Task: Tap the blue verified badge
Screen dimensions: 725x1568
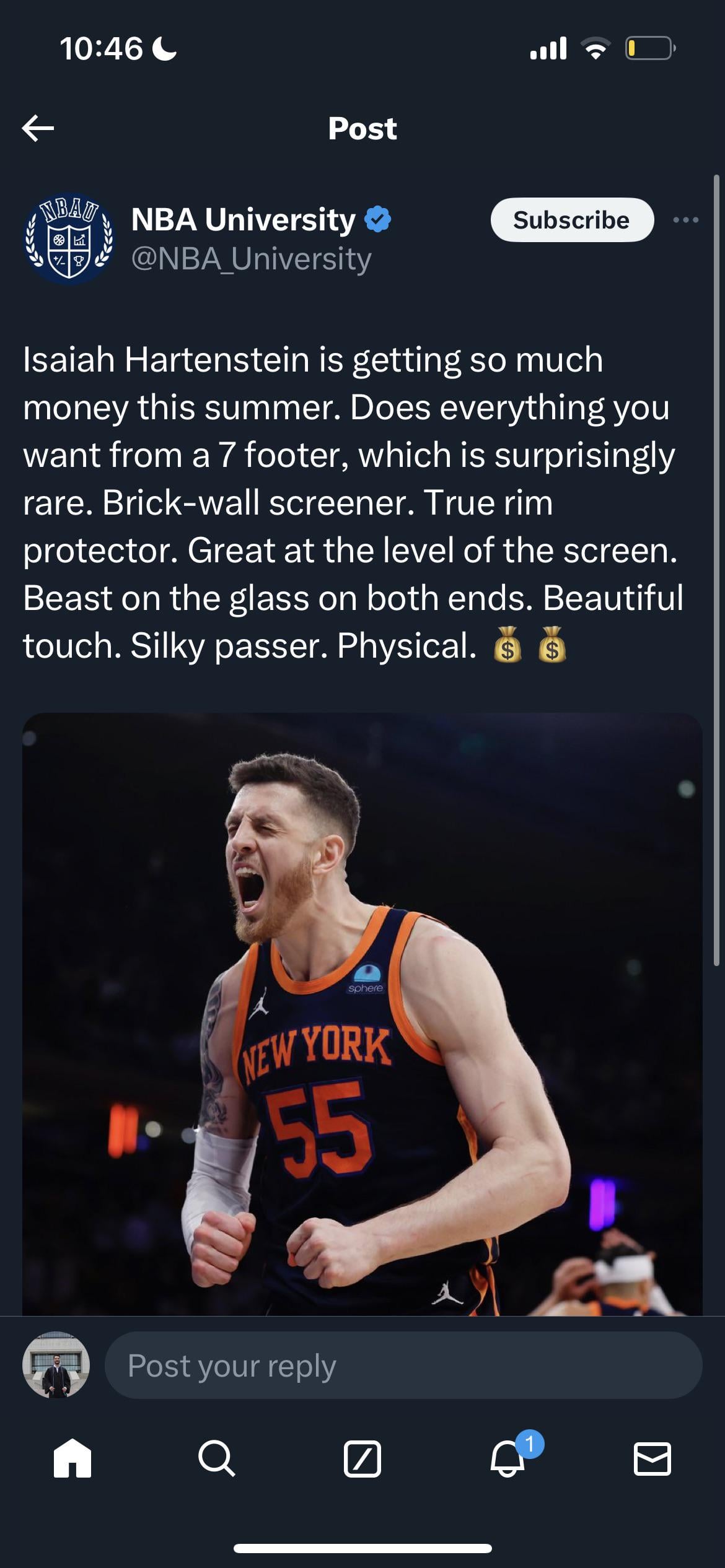Action: tap(378, 220)
